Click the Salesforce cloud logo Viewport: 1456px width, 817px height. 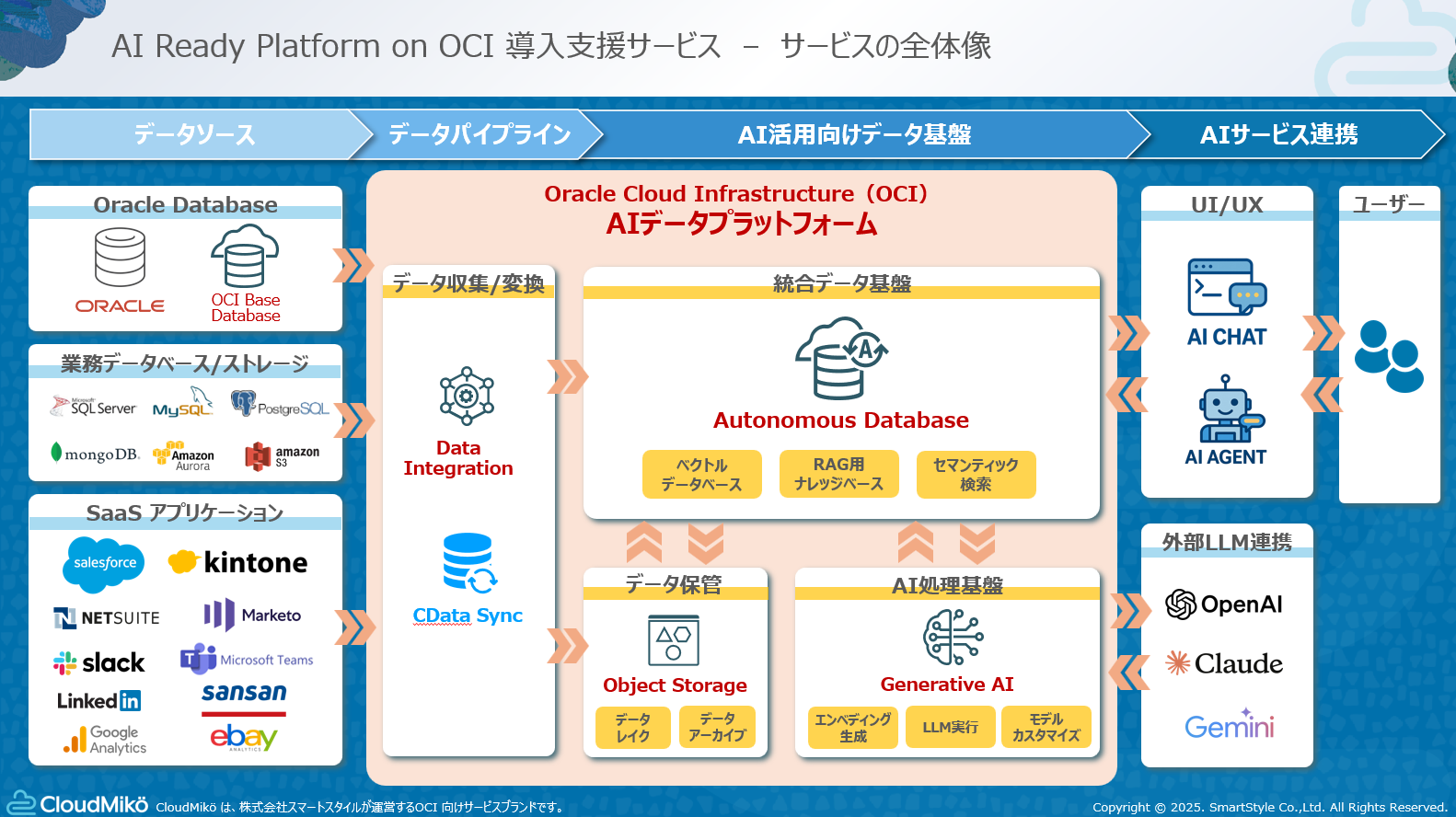click(104, 563)
